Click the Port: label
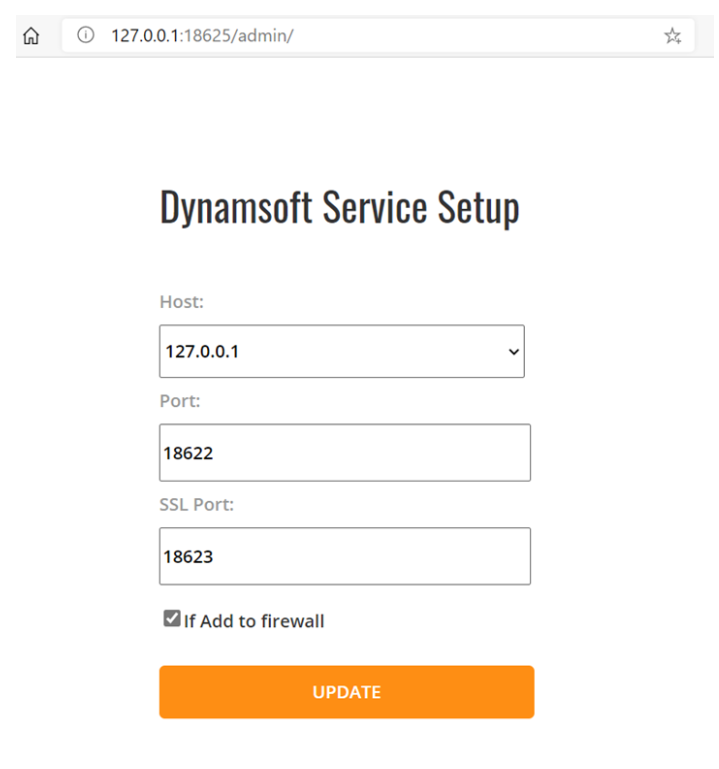This screenshot has height=769, width=719. tap(180, 401)
